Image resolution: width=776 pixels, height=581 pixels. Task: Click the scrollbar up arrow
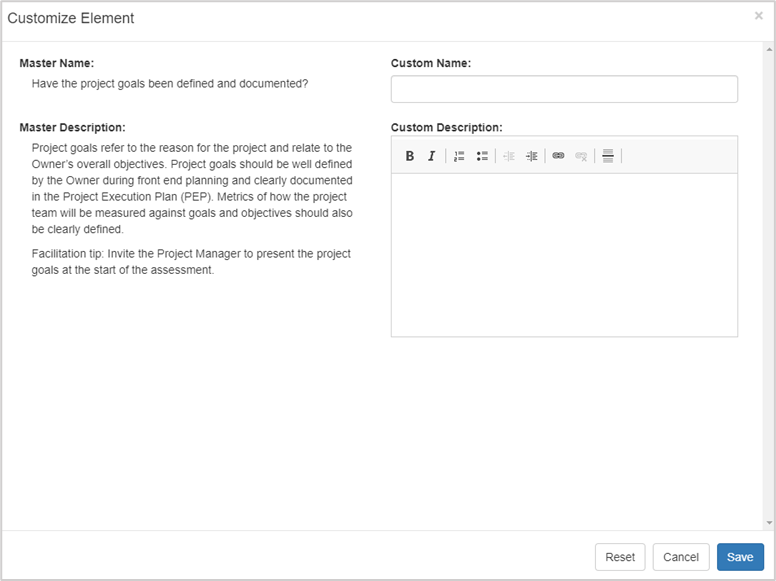coord(768,48)
